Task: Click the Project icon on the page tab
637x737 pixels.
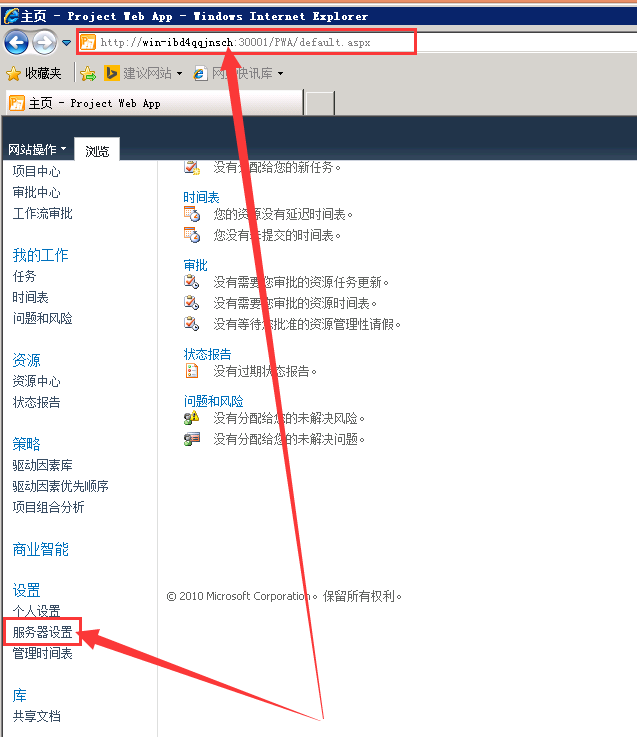Action: click(x=17, y=103)
